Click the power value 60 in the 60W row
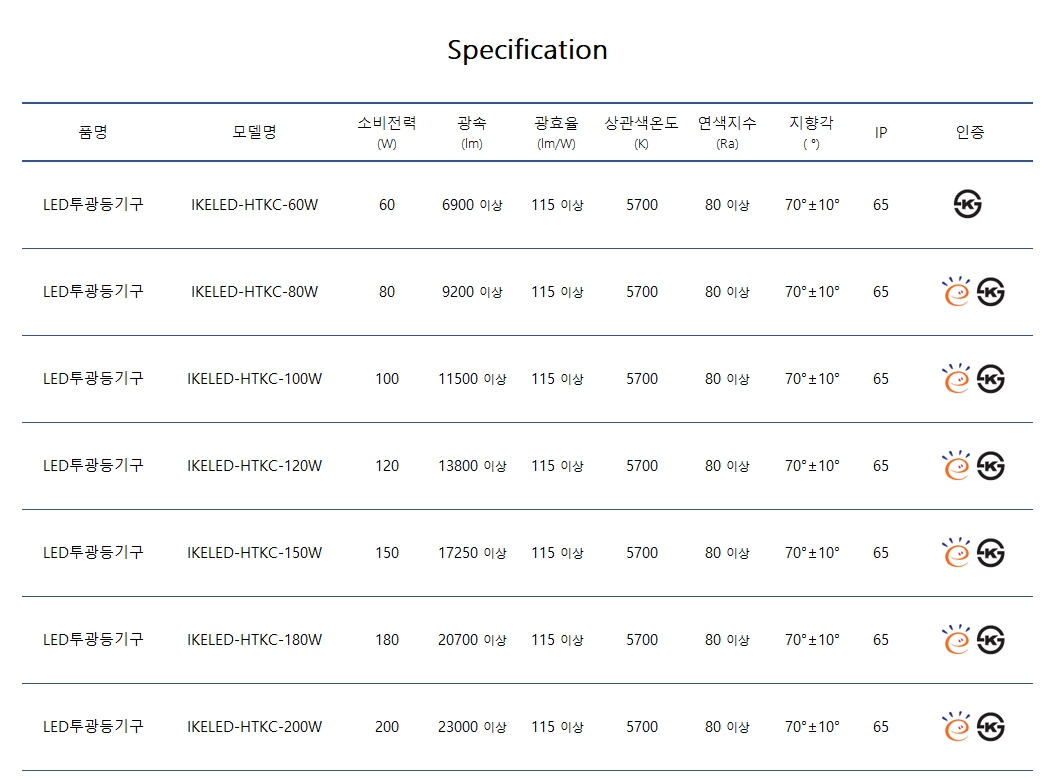The height and width of the screenshot is (779, 1053). (x=387, y=205)
